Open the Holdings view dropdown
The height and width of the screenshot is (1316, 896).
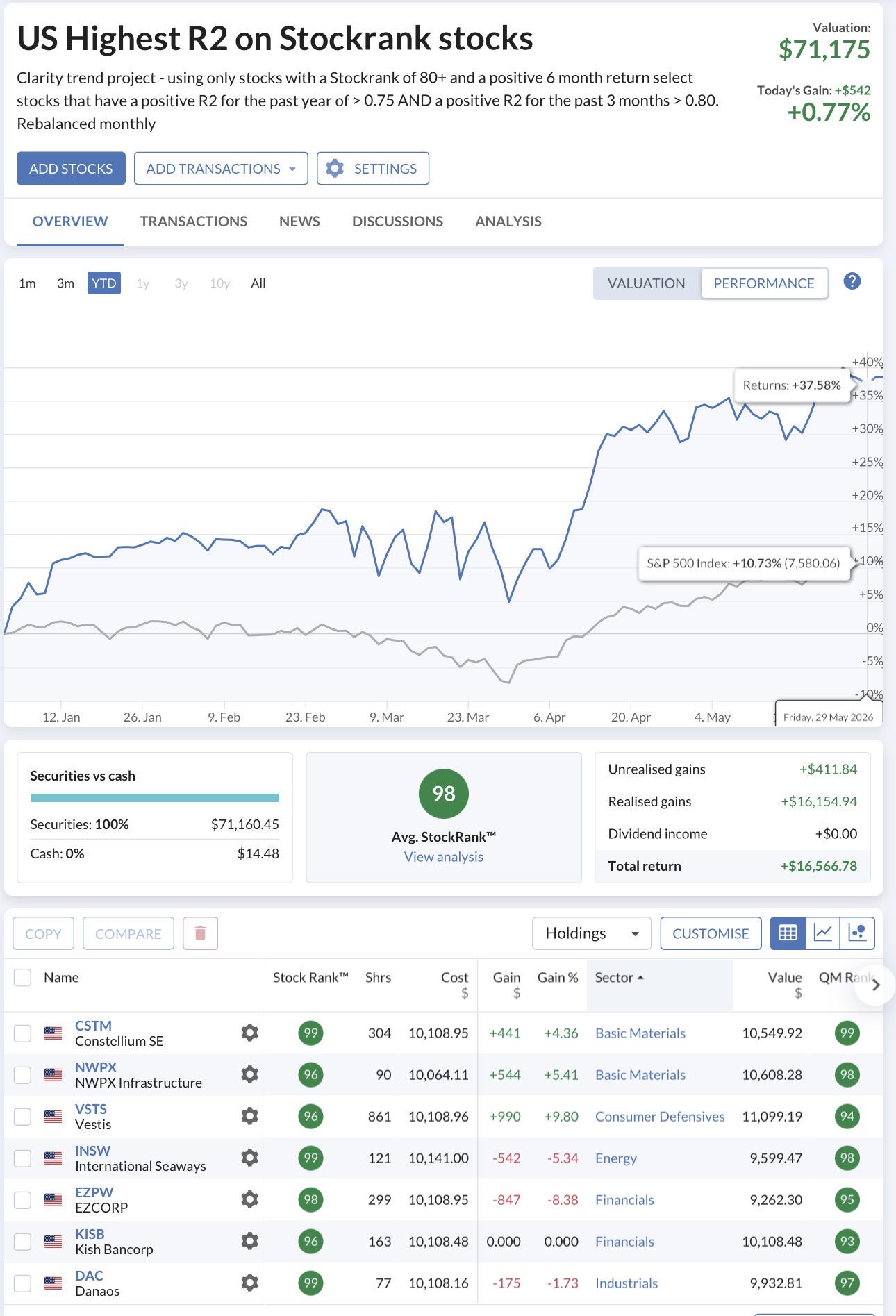tap(592, 933)
